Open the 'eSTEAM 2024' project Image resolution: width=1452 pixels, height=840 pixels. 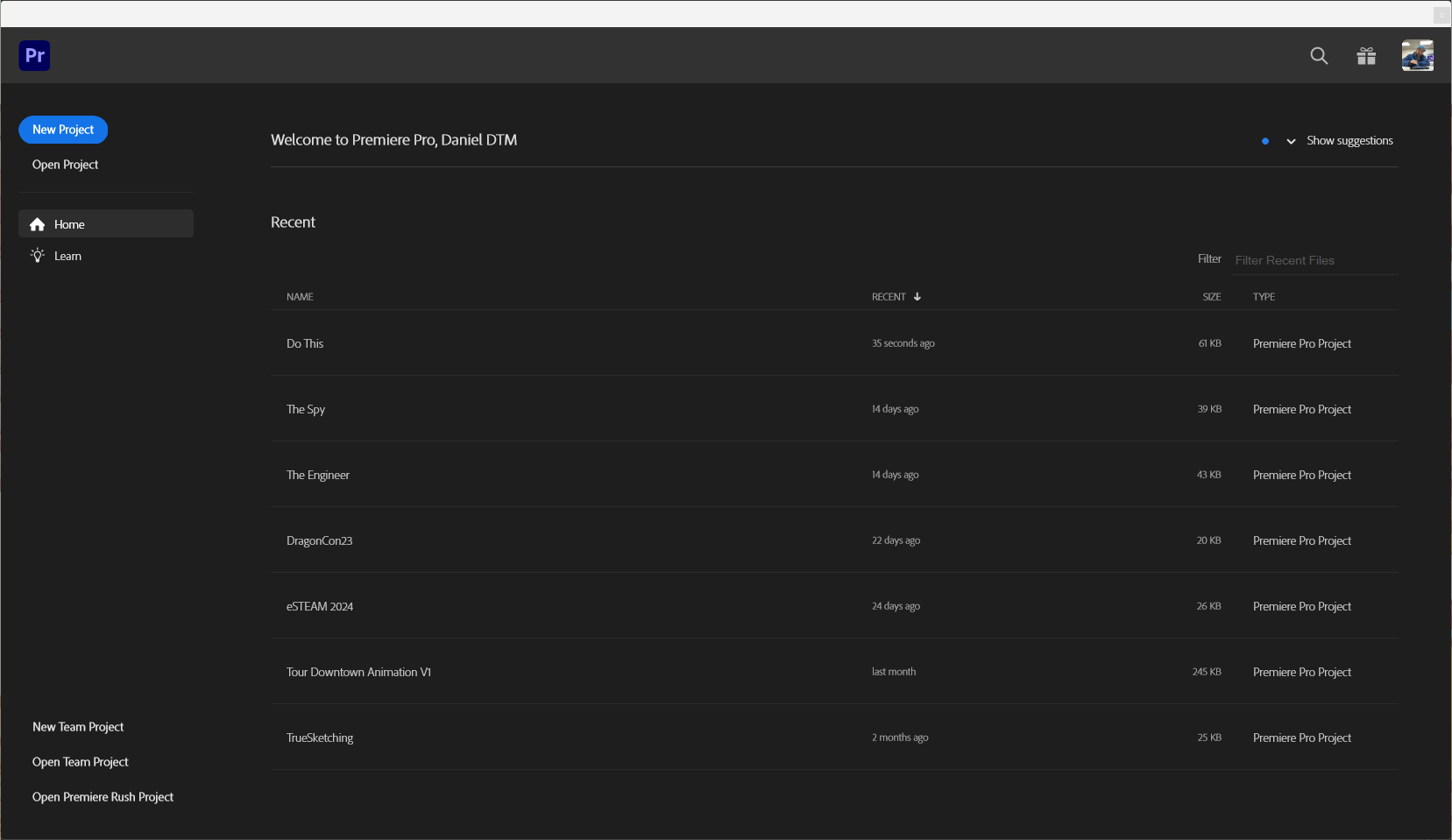(x=834, y=606)
